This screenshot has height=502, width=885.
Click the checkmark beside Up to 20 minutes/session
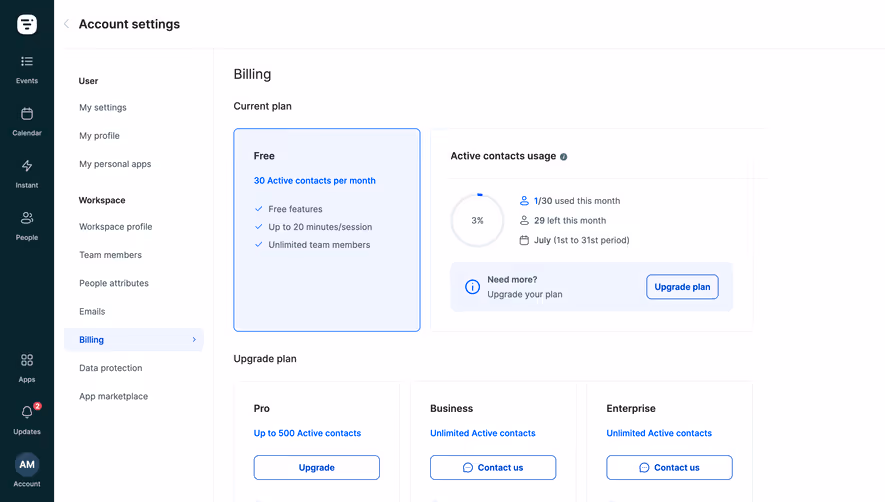point(259,227)
